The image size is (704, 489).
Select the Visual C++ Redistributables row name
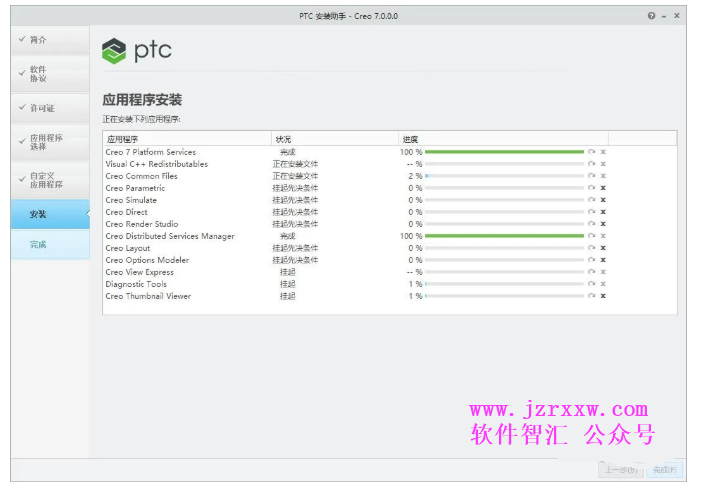coord(157,164)
